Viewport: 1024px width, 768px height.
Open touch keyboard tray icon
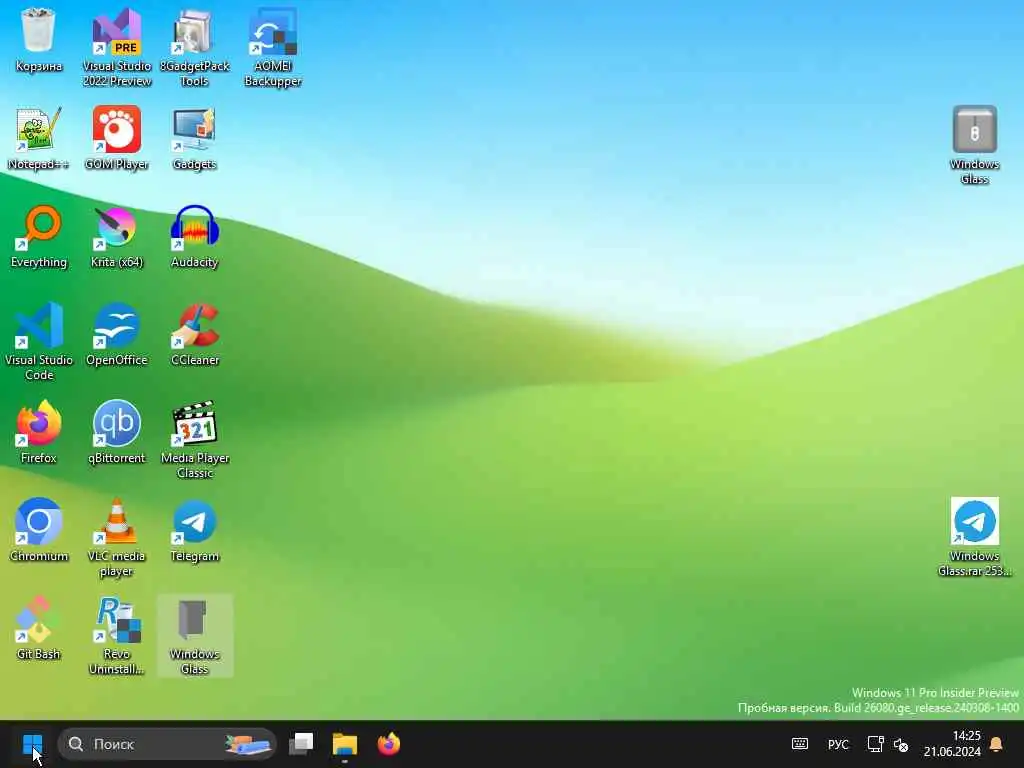(x=800, y=744)
